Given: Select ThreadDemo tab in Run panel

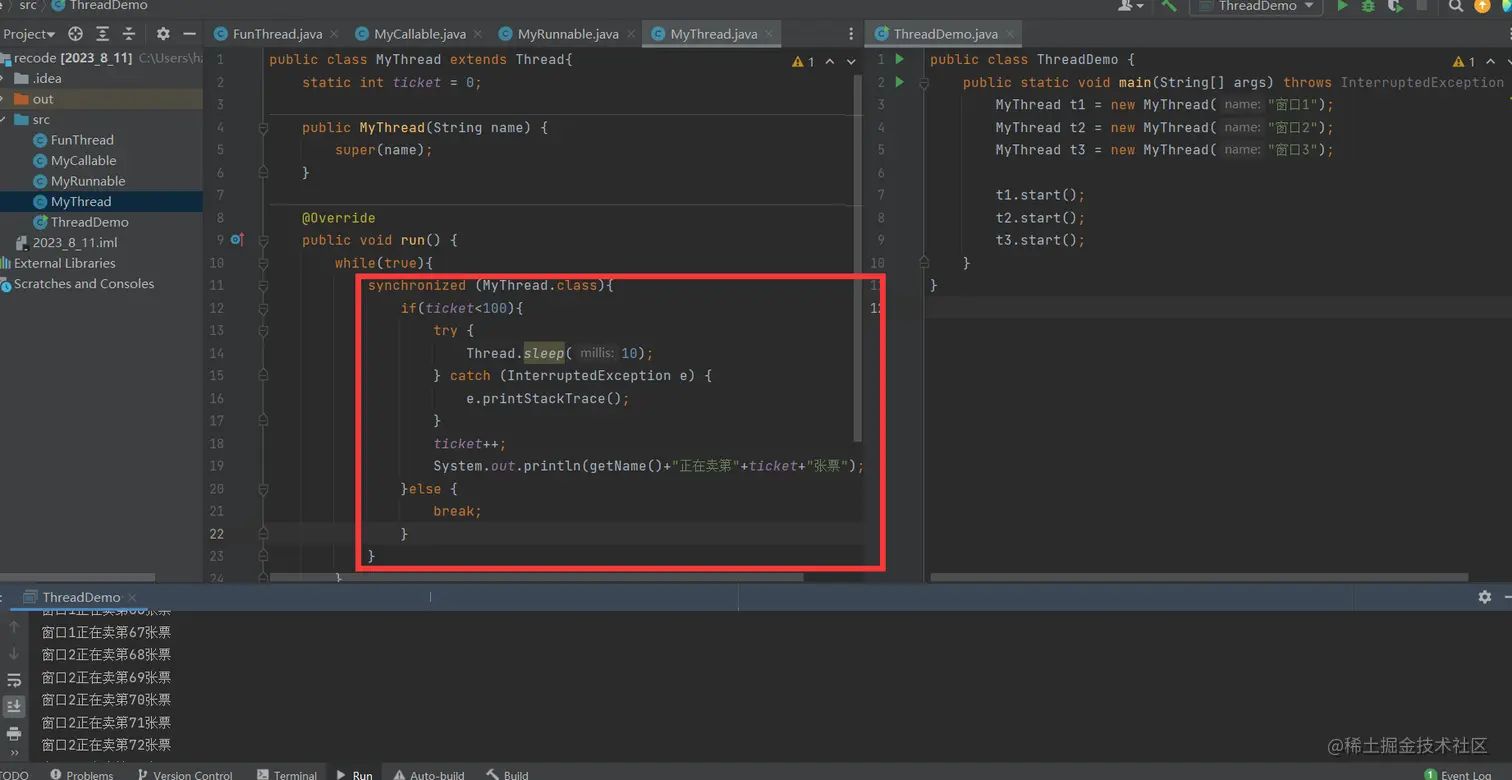Looking at the screenshot, I should (81, 597).
